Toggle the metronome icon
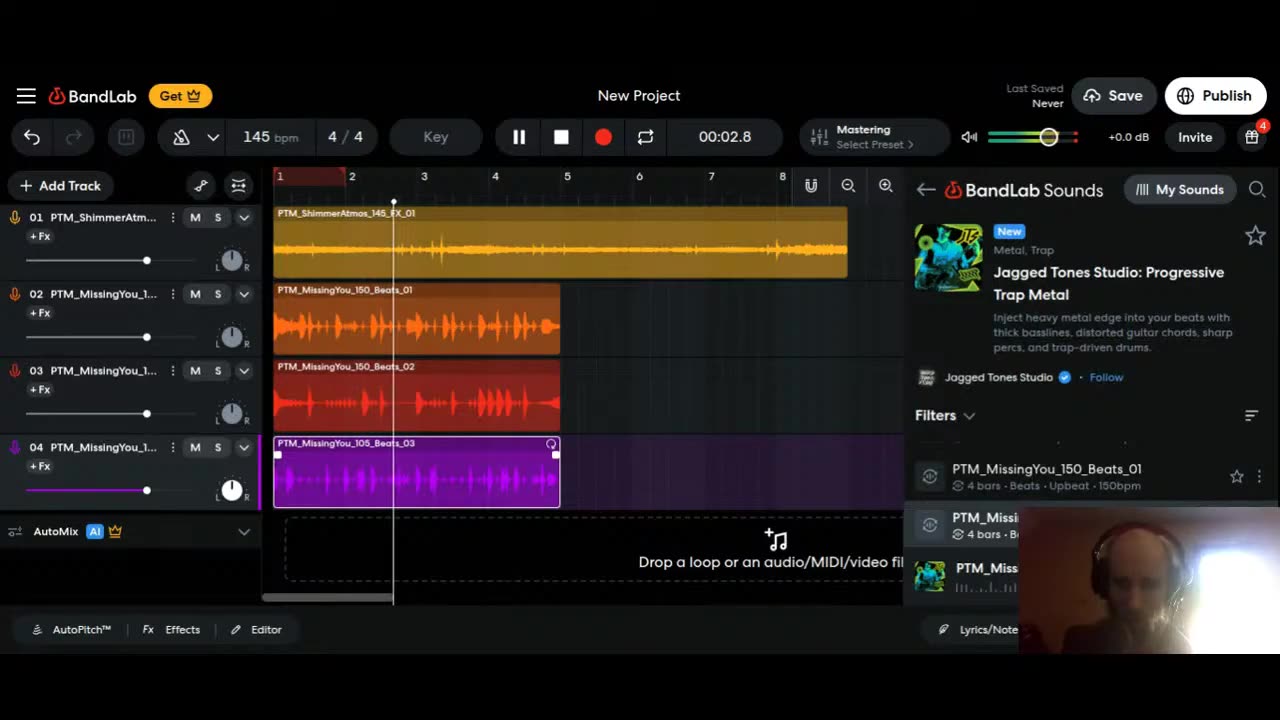This screenshot has width=1280, height=720. (181, 137)
